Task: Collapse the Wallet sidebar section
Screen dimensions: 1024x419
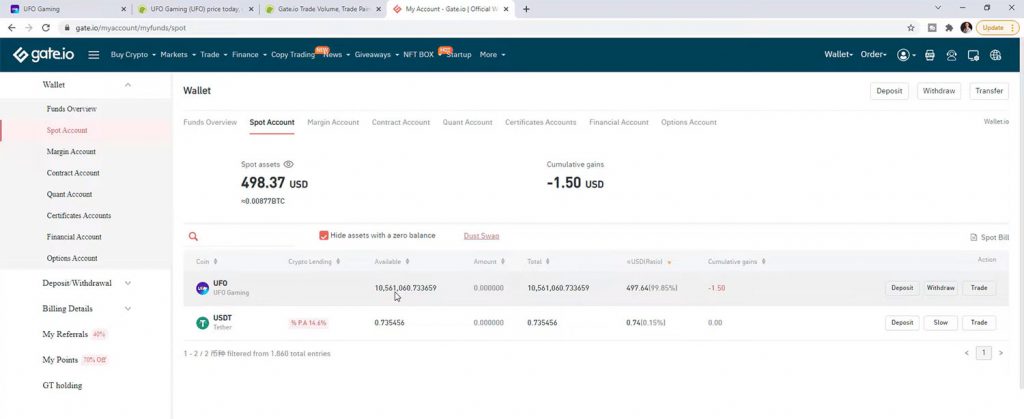Action: click(x=128, y=85)
